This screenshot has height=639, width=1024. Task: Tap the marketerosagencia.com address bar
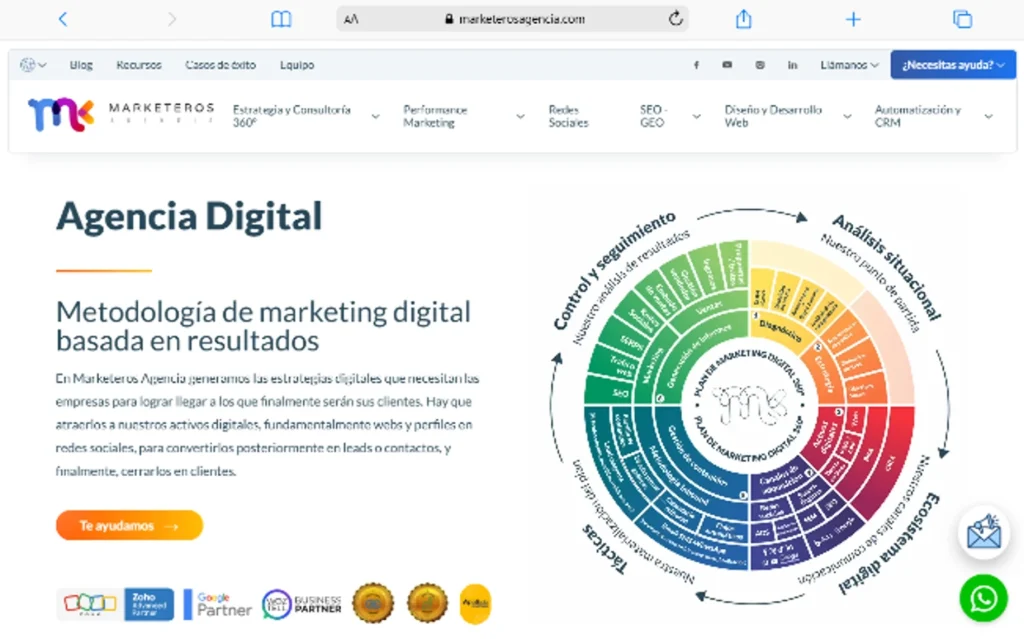click(513, 19)
